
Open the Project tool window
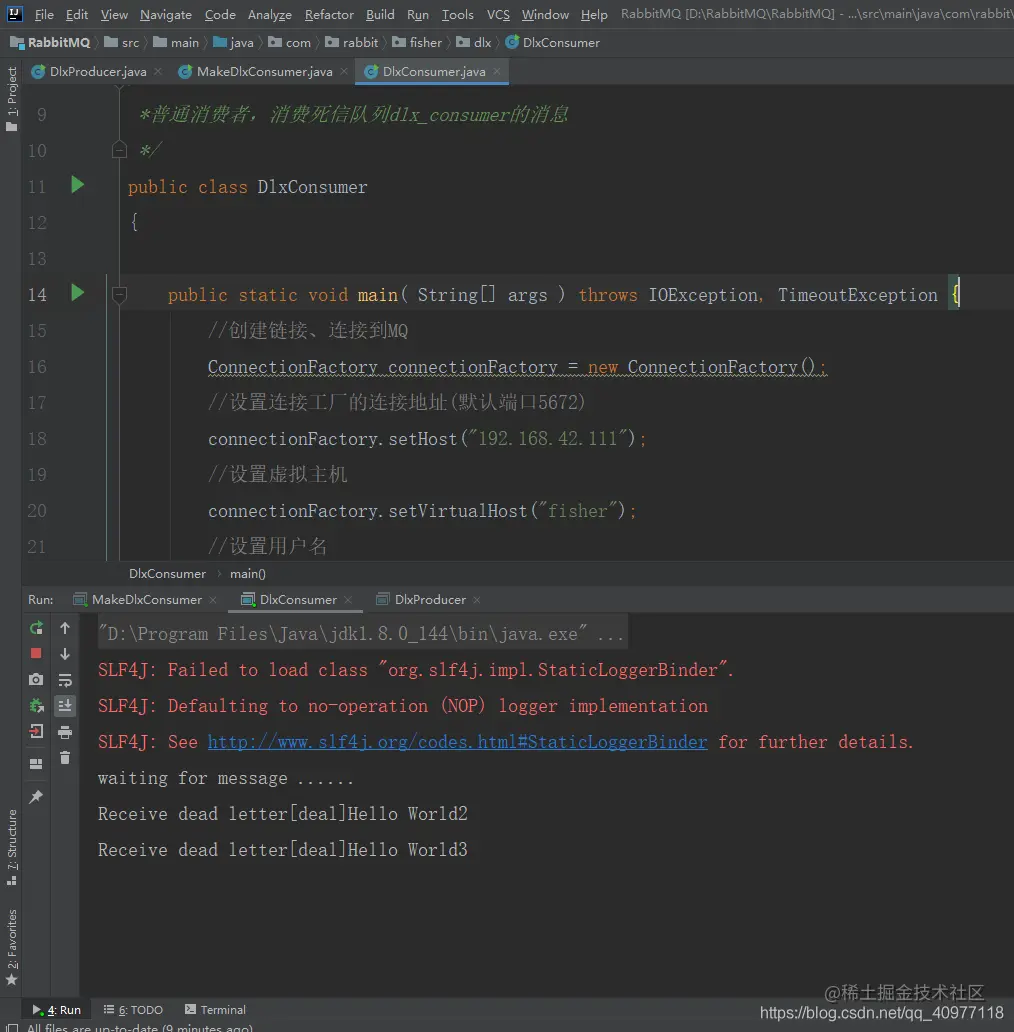tap(11, 99)
